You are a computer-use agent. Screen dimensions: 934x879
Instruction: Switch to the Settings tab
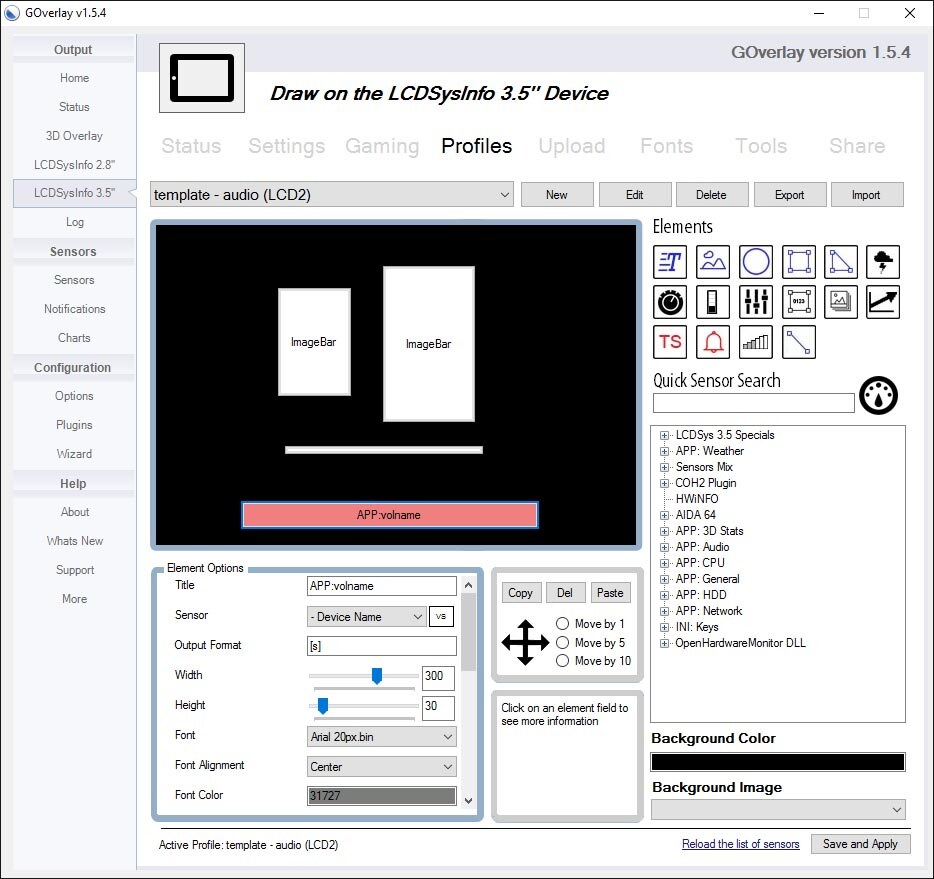pyautogui.click(x=287, y=146)
